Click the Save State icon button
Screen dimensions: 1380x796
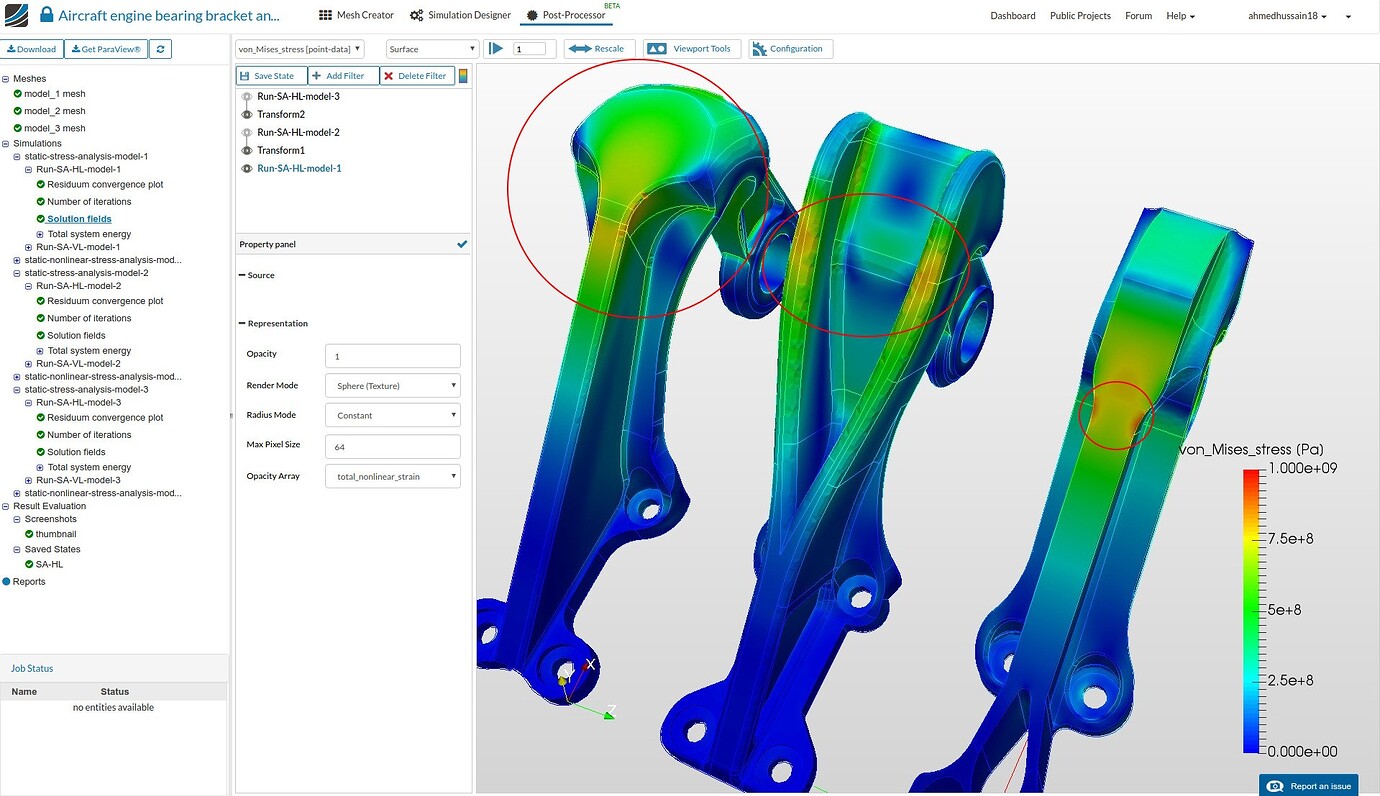tap(245, 75)
